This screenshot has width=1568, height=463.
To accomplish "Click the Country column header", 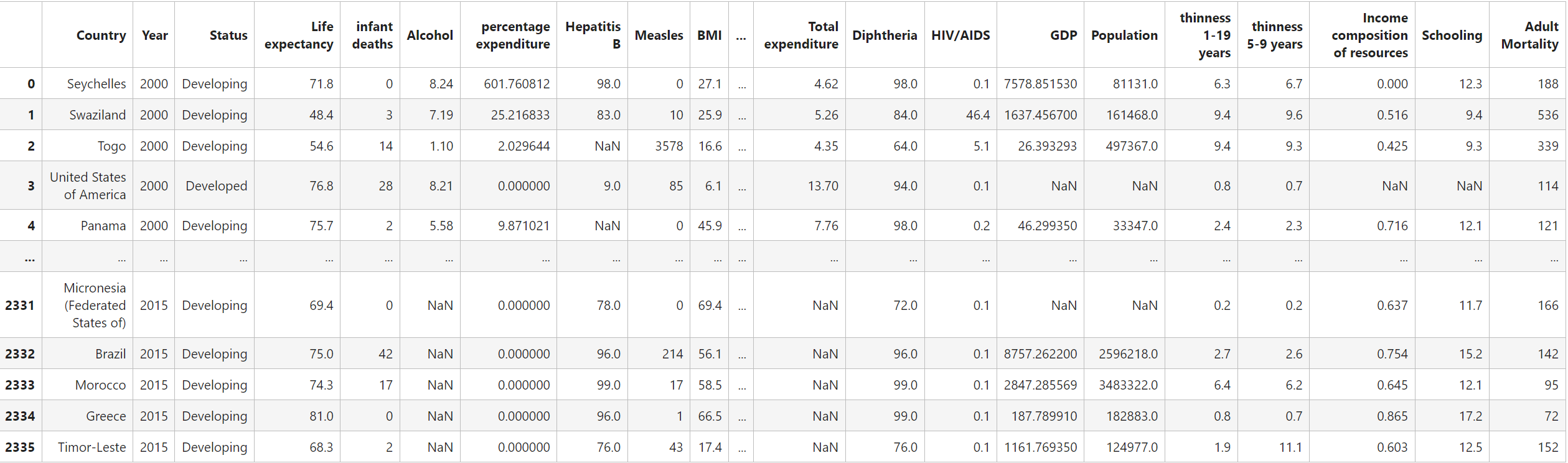I will 101,35.
